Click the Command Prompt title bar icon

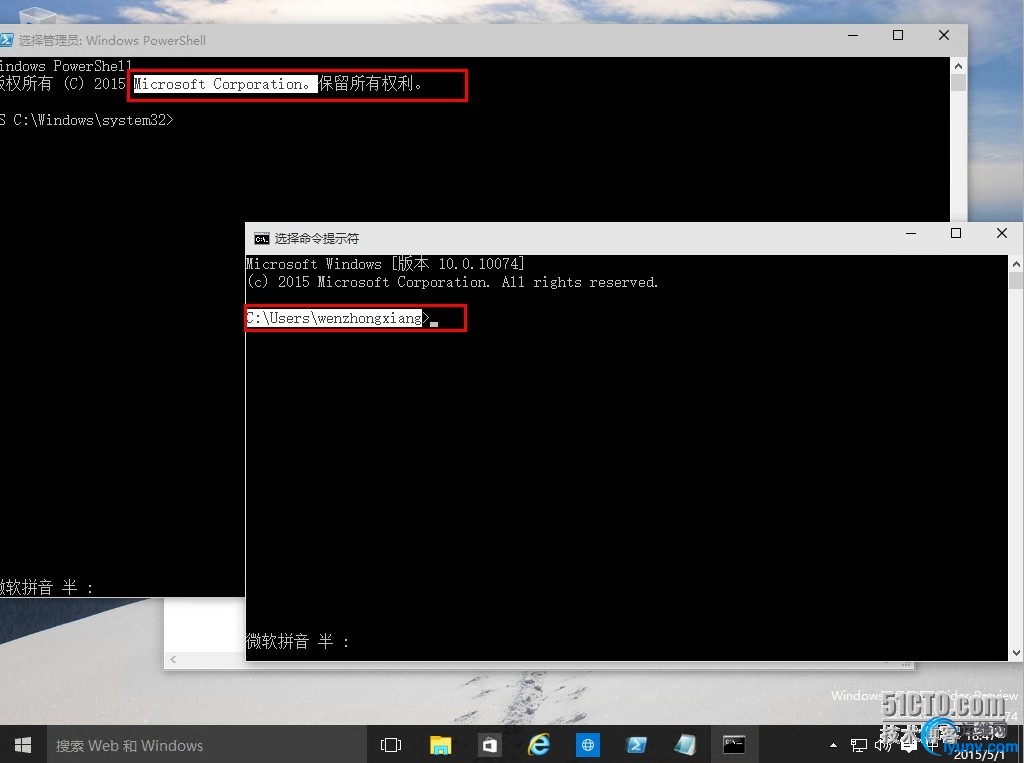pyautogui.click(x=262, y=238)
